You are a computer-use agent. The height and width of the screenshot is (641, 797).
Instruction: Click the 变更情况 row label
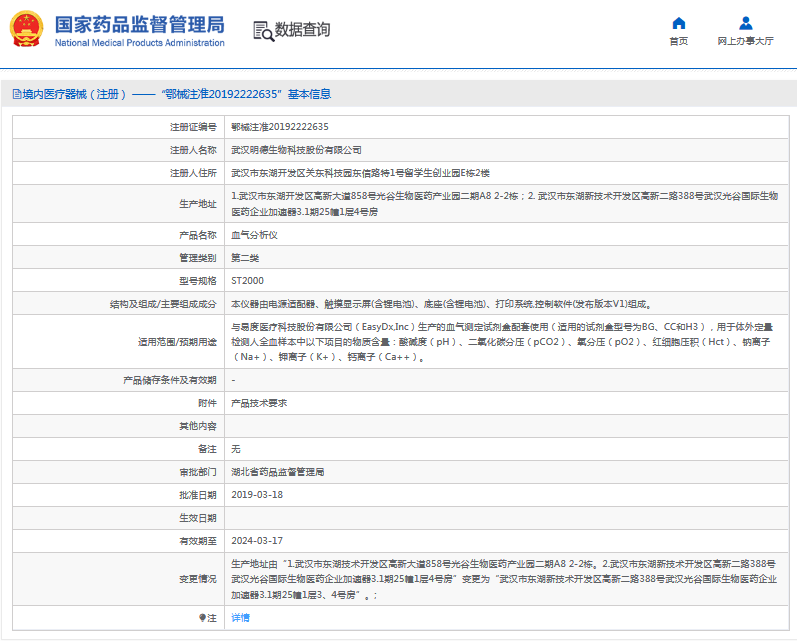(x=198, y=579)
